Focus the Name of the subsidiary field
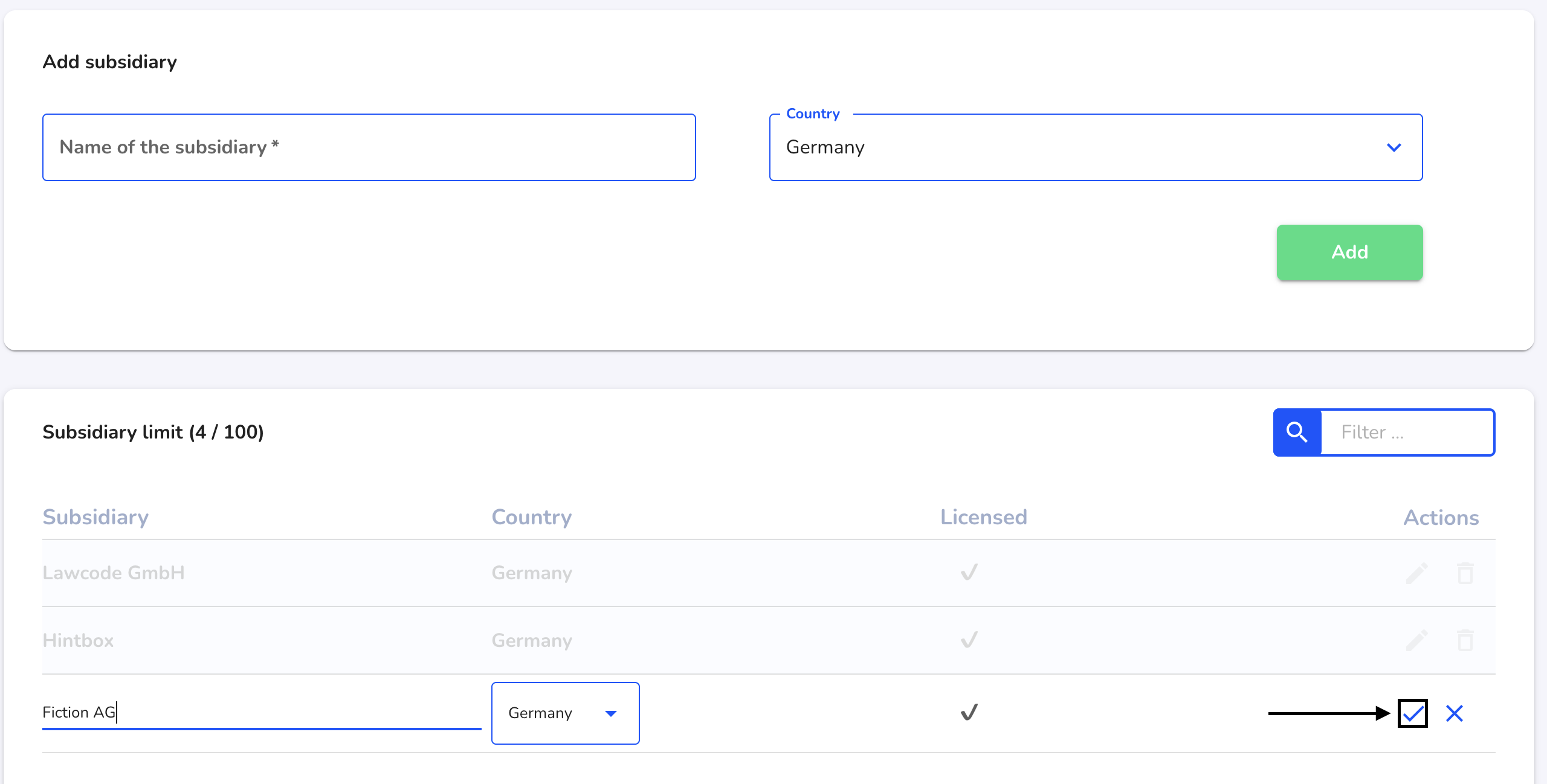The height and width of the screenshot is (784, 1547). pos(369,147)
